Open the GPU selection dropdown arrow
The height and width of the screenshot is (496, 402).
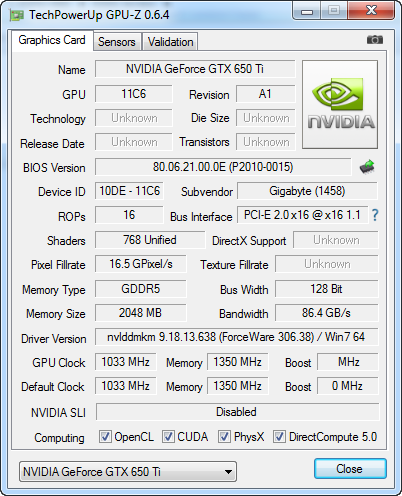point(228,472)
